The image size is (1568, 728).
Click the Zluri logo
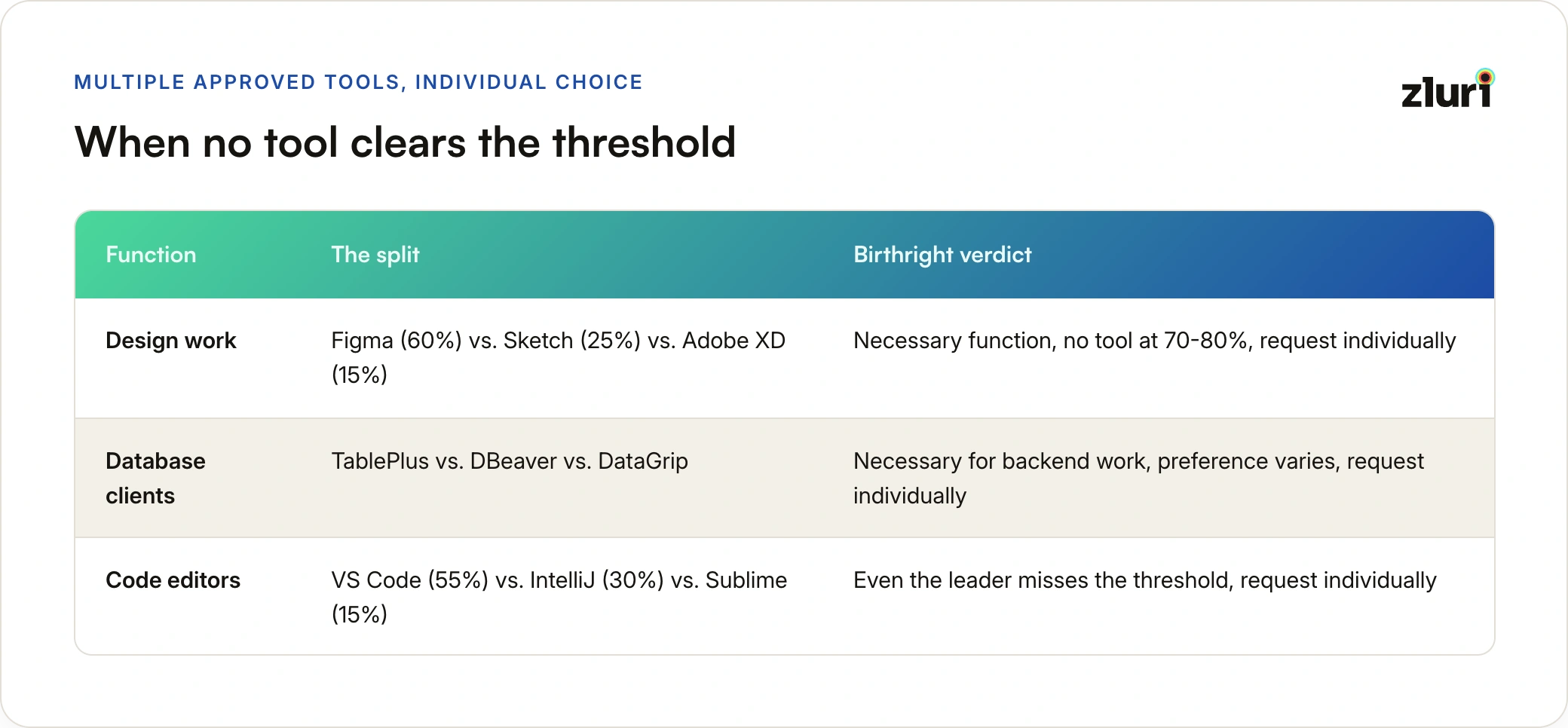click(1448, 89)
